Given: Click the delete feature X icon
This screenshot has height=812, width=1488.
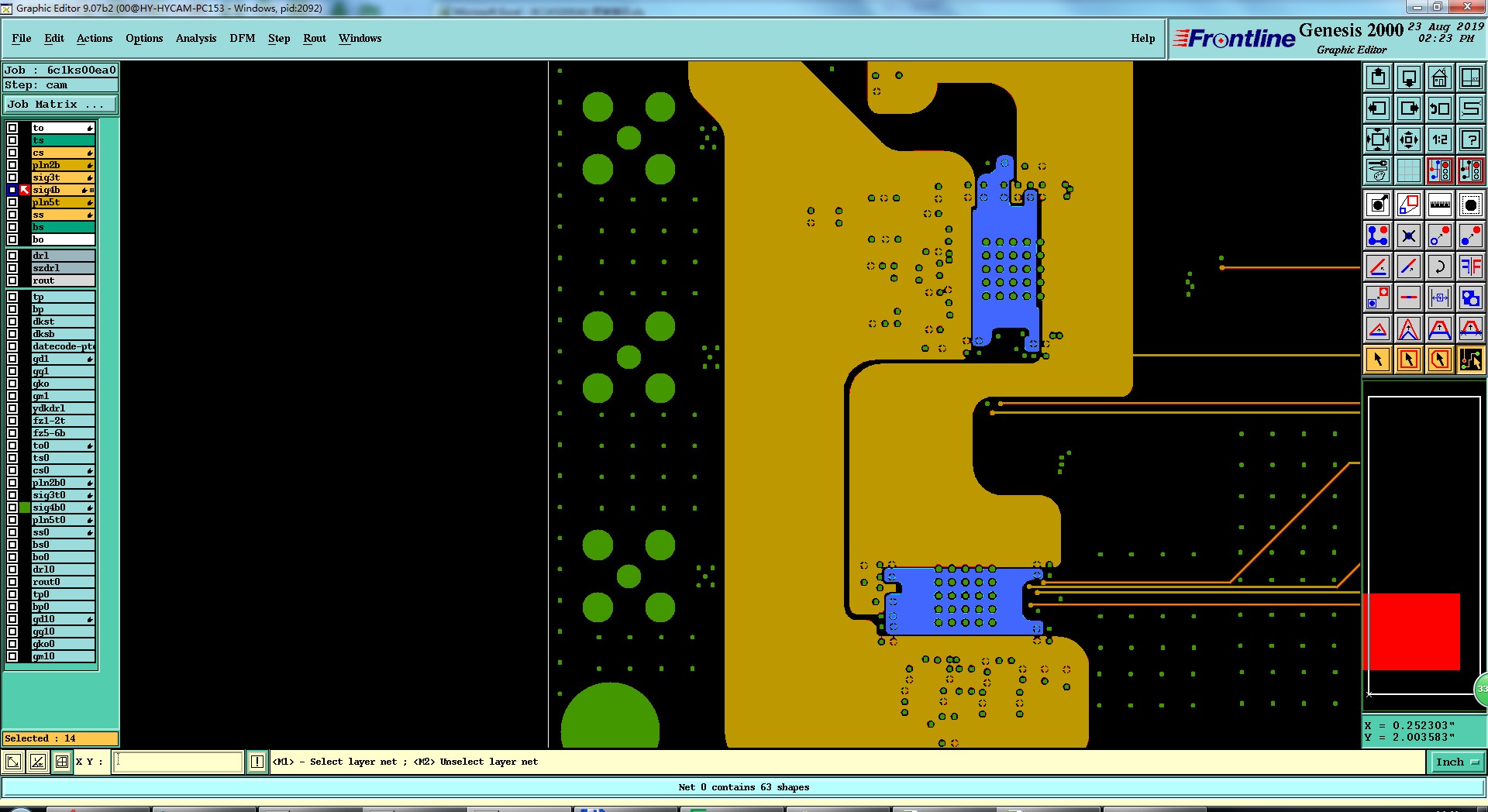Looking at the screenshot, I should coord(1409,236).
